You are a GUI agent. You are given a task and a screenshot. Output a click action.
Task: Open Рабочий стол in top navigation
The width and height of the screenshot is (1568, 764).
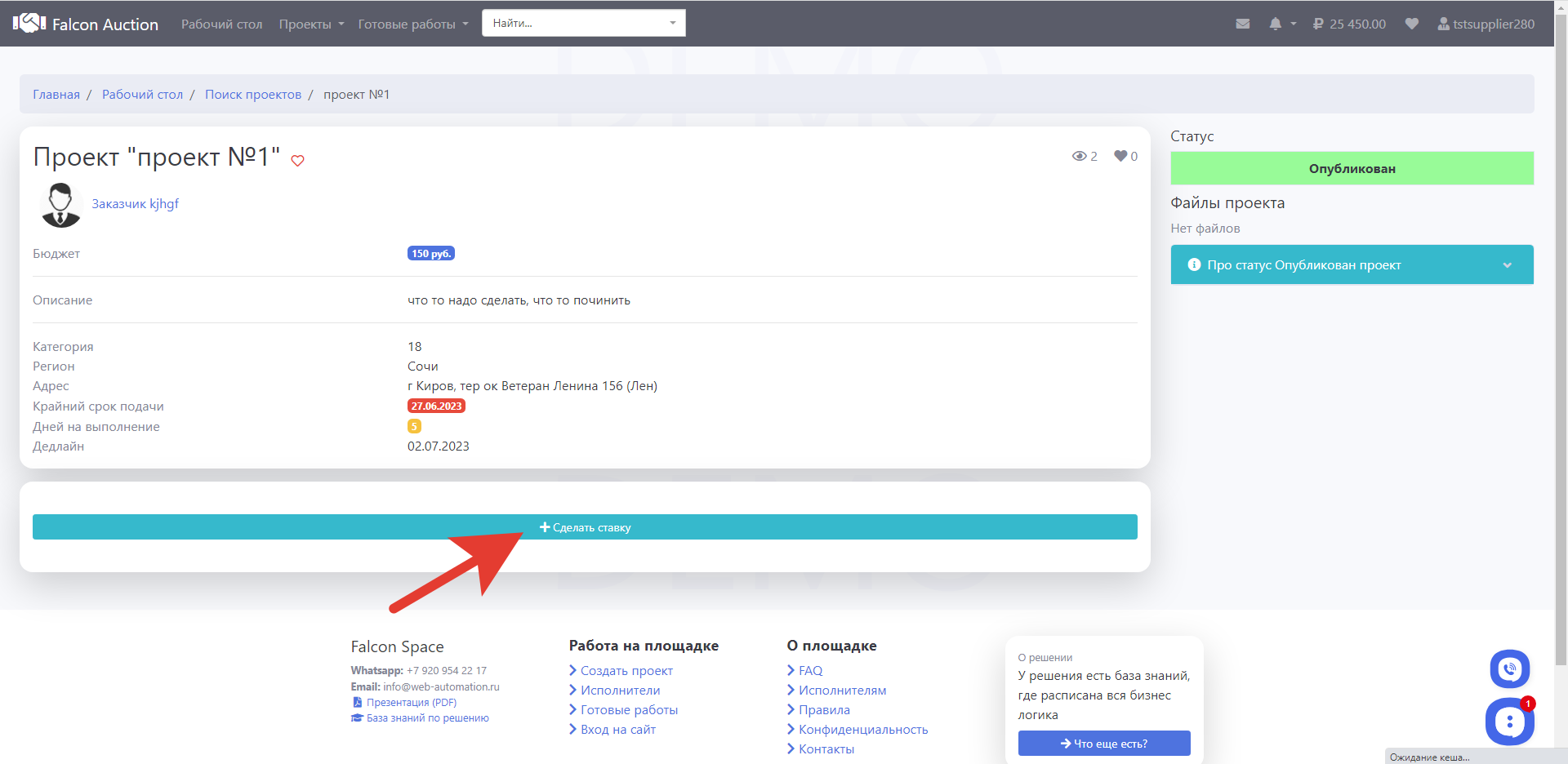[221, 24]
